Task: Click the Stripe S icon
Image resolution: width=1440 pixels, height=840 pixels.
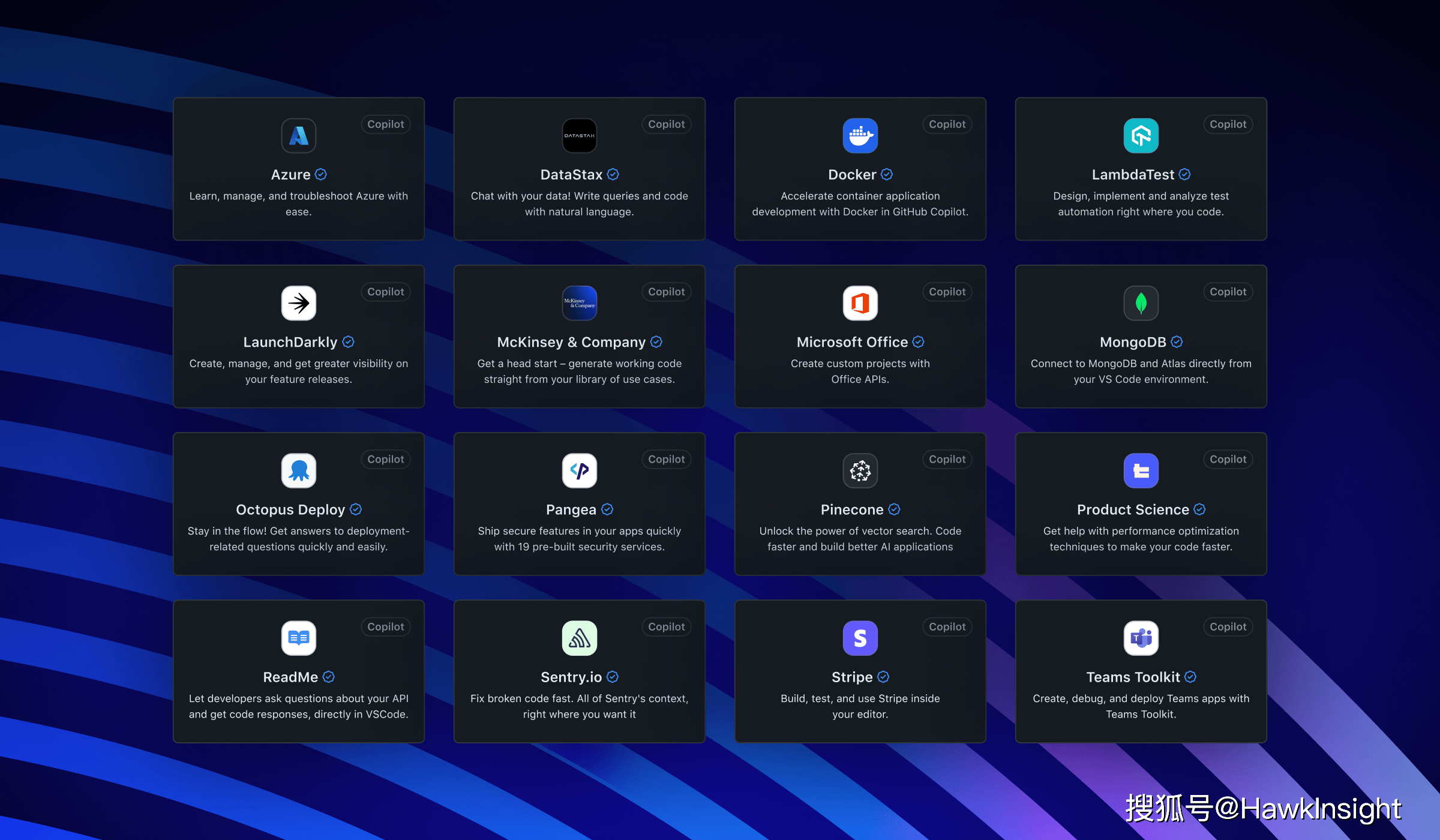Action: 860,638
